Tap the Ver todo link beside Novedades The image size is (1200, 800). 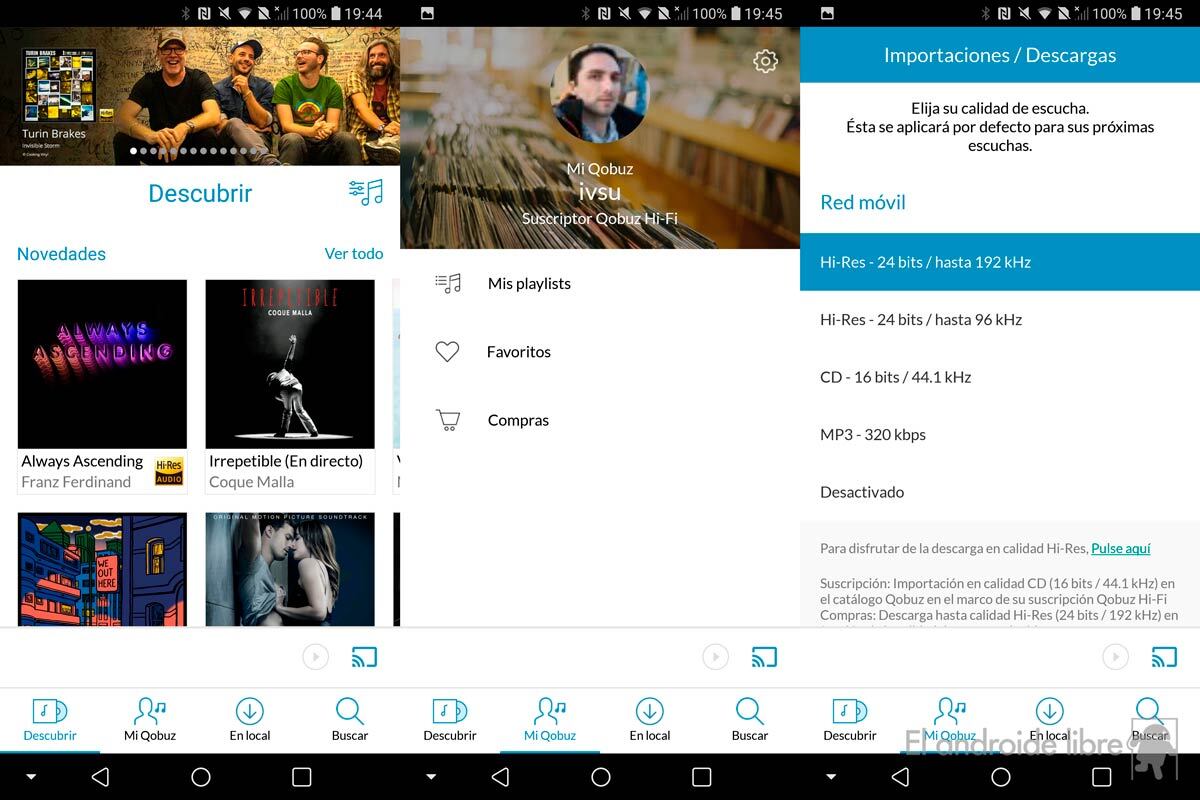pos(353,254)
